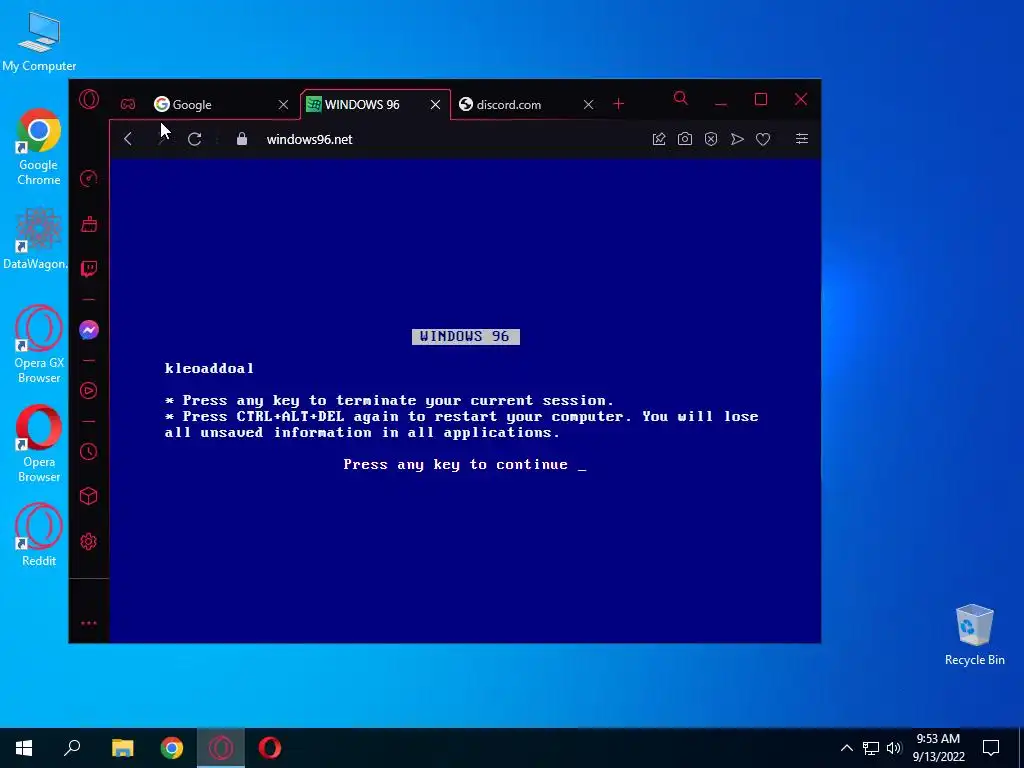The width and height of the screenshot is (1024, 768).
Task: Open File Explorer from taskbar
Action: click(122, 748)
